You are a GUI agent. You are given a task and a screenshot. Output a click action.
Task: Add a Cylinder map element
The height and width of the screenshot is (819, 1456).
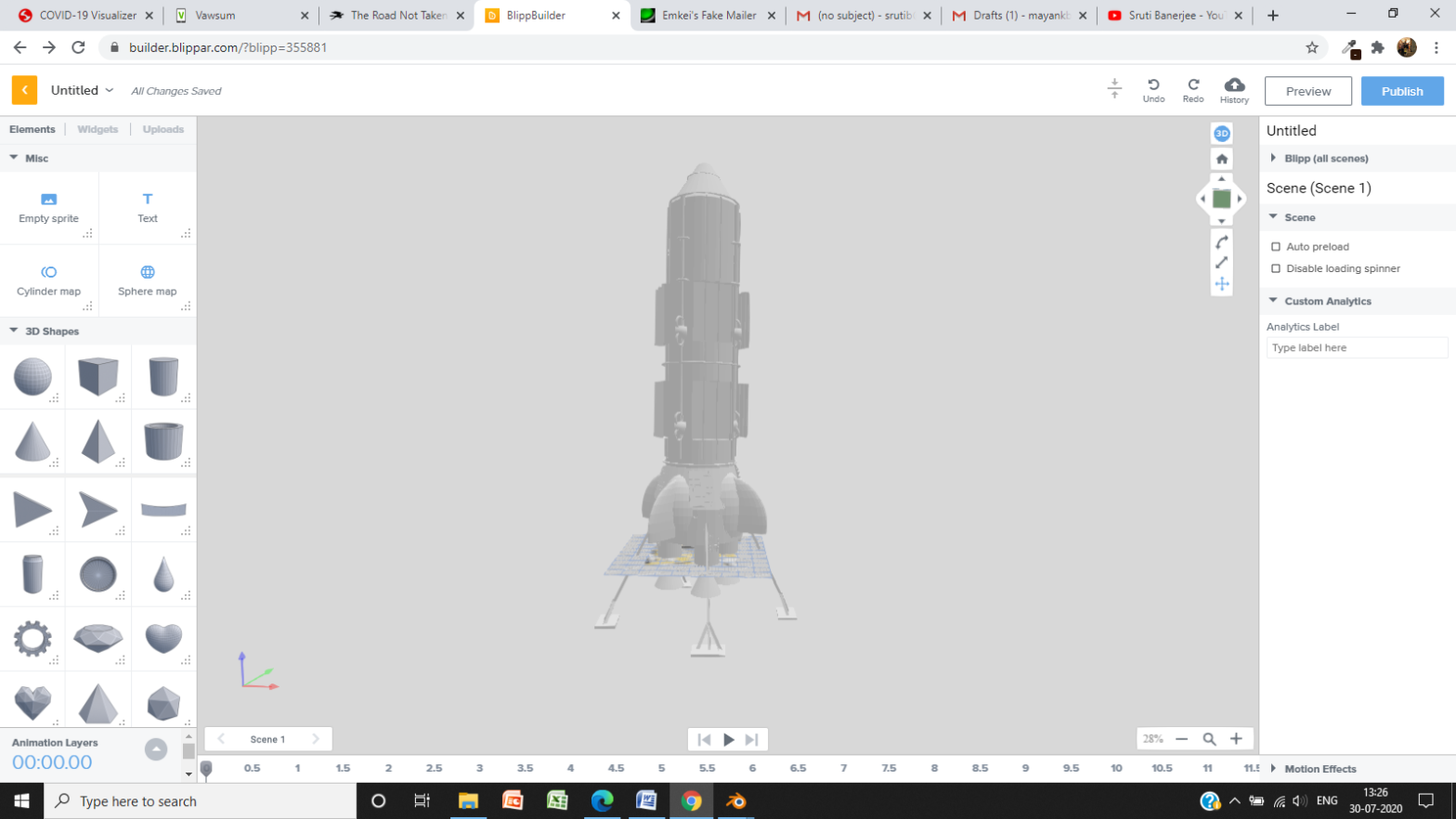(48, 280)
